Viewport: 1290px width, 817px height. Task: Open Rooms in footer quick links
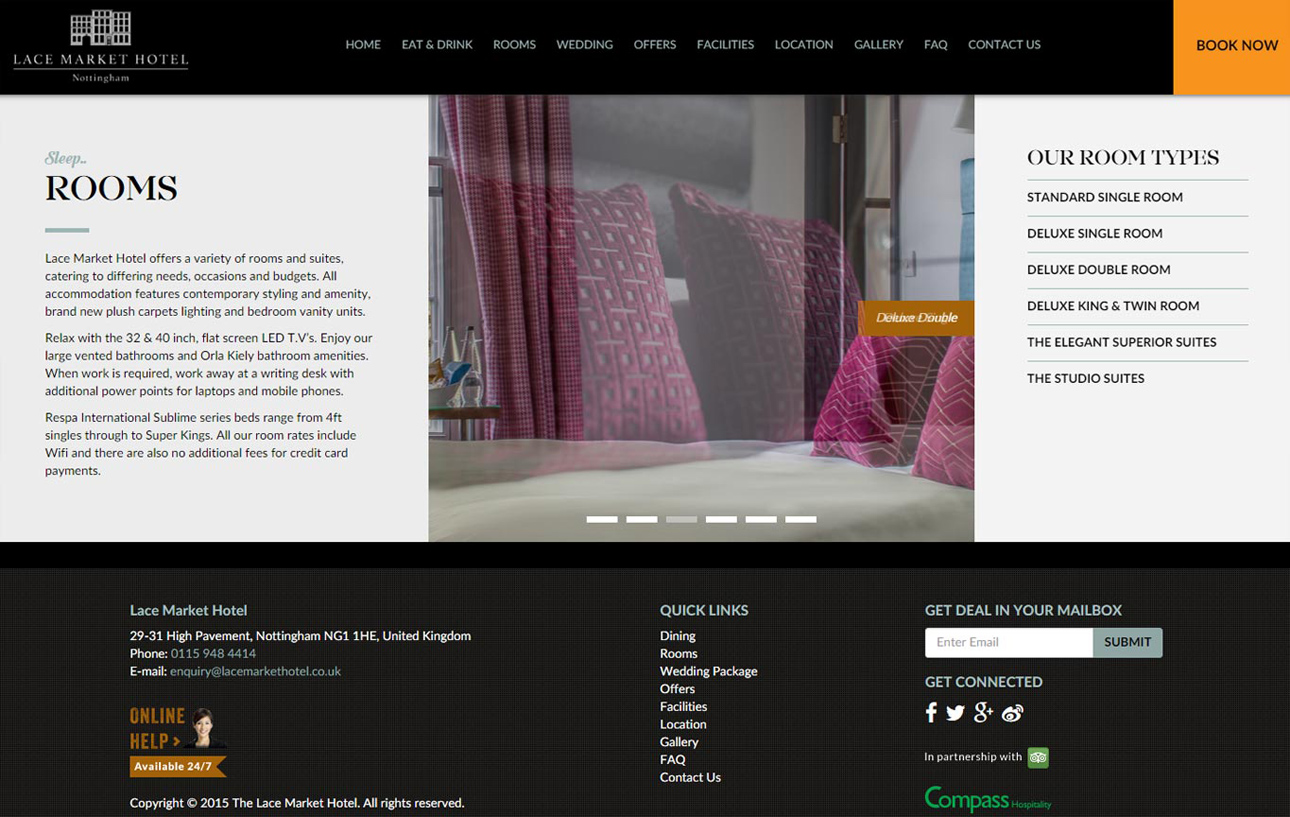coord(678,653)
